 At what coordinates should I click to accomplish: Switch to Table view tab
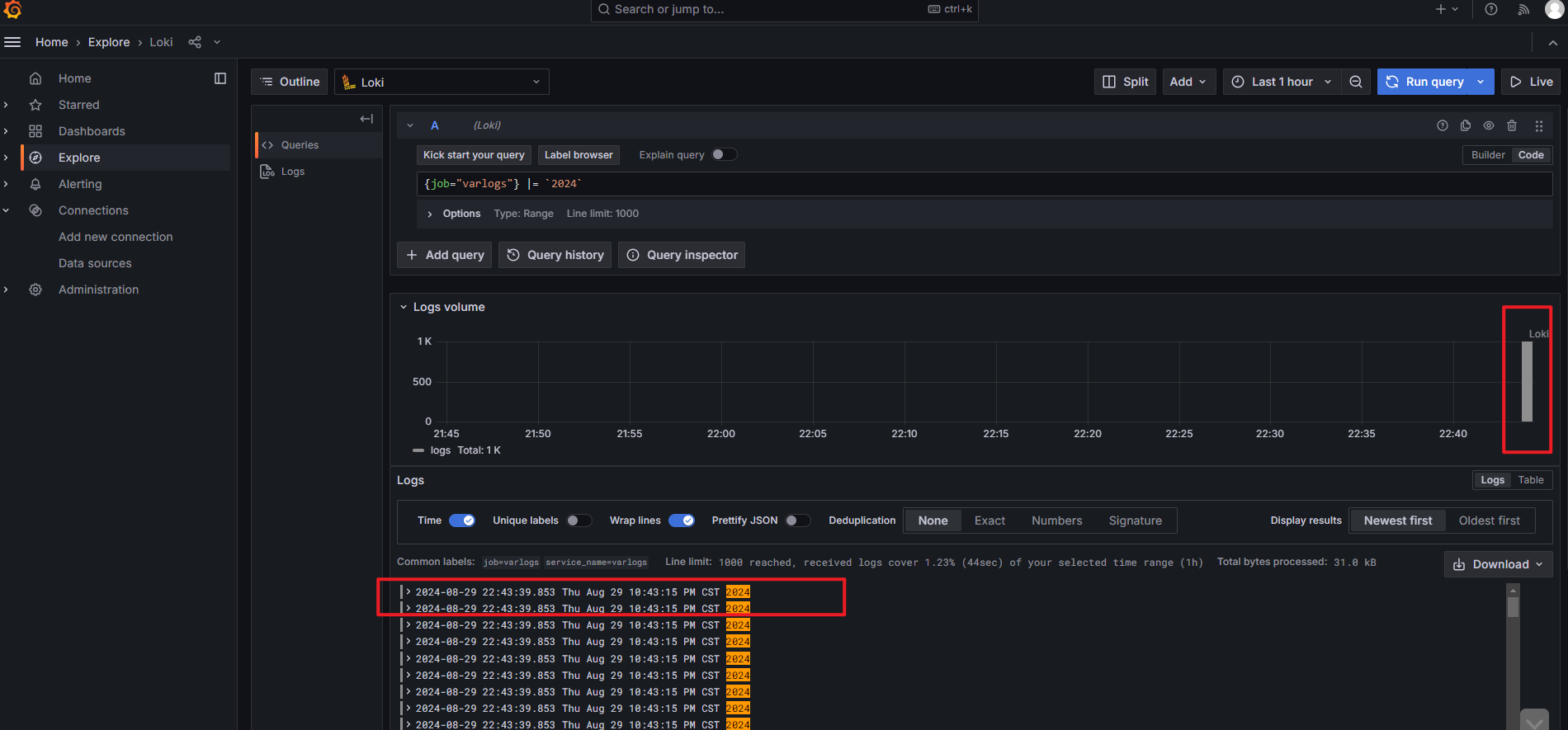1531,480
